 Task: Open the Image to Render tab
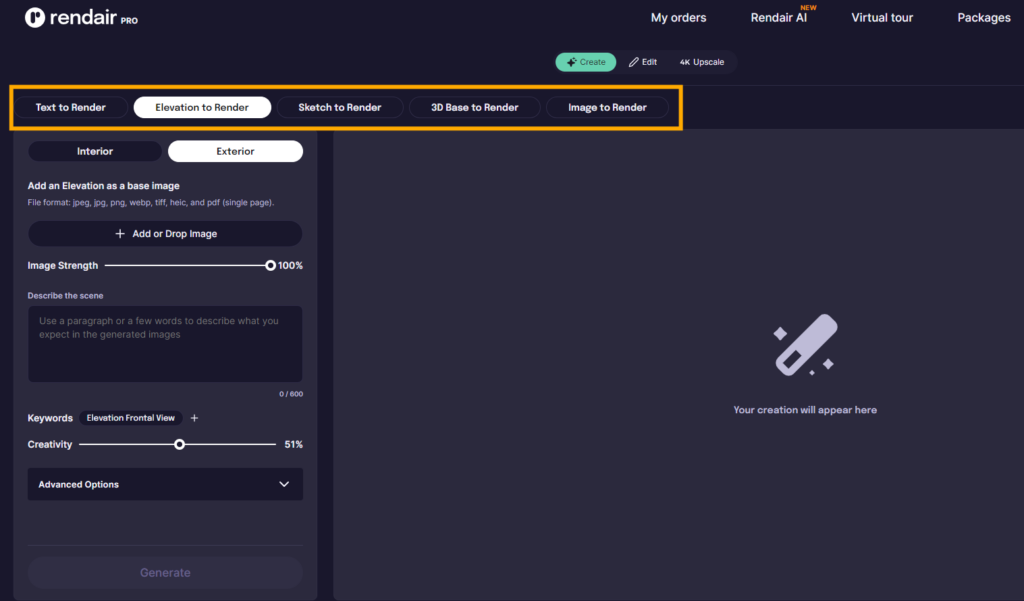tap(607, 107)
